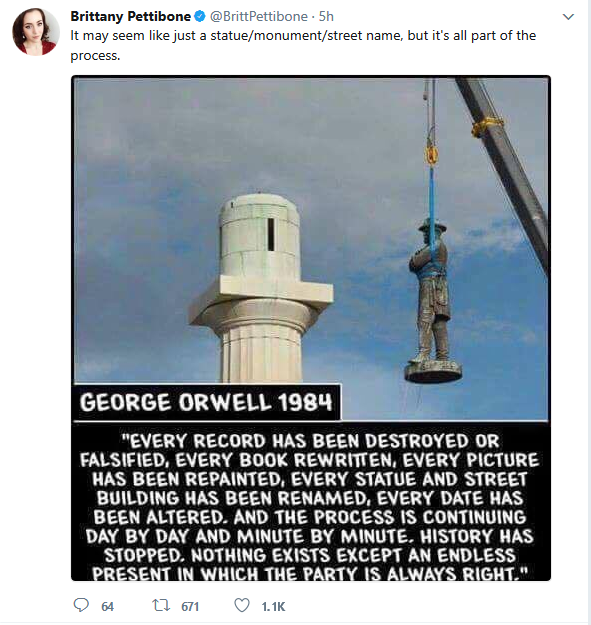Screen dimensions: 591x625
Task: Click the blue verified badge
Action: click(x=200, y=16)
